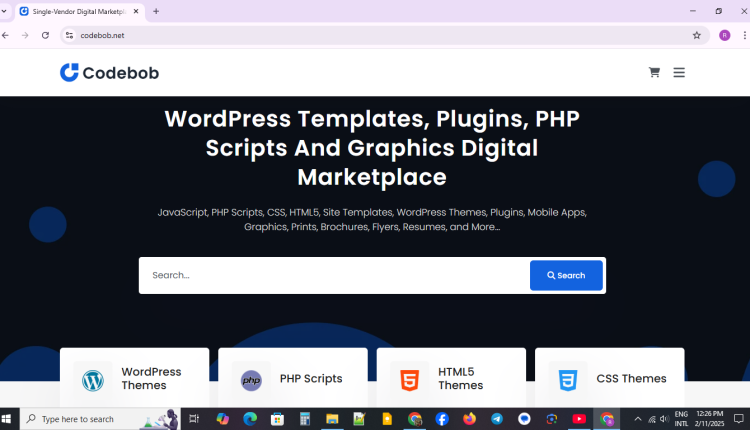Screen dimensions: 750x430
Task: Open the ENG INTL language switcher
Action: pyautogui.click(x=681, y=419)
